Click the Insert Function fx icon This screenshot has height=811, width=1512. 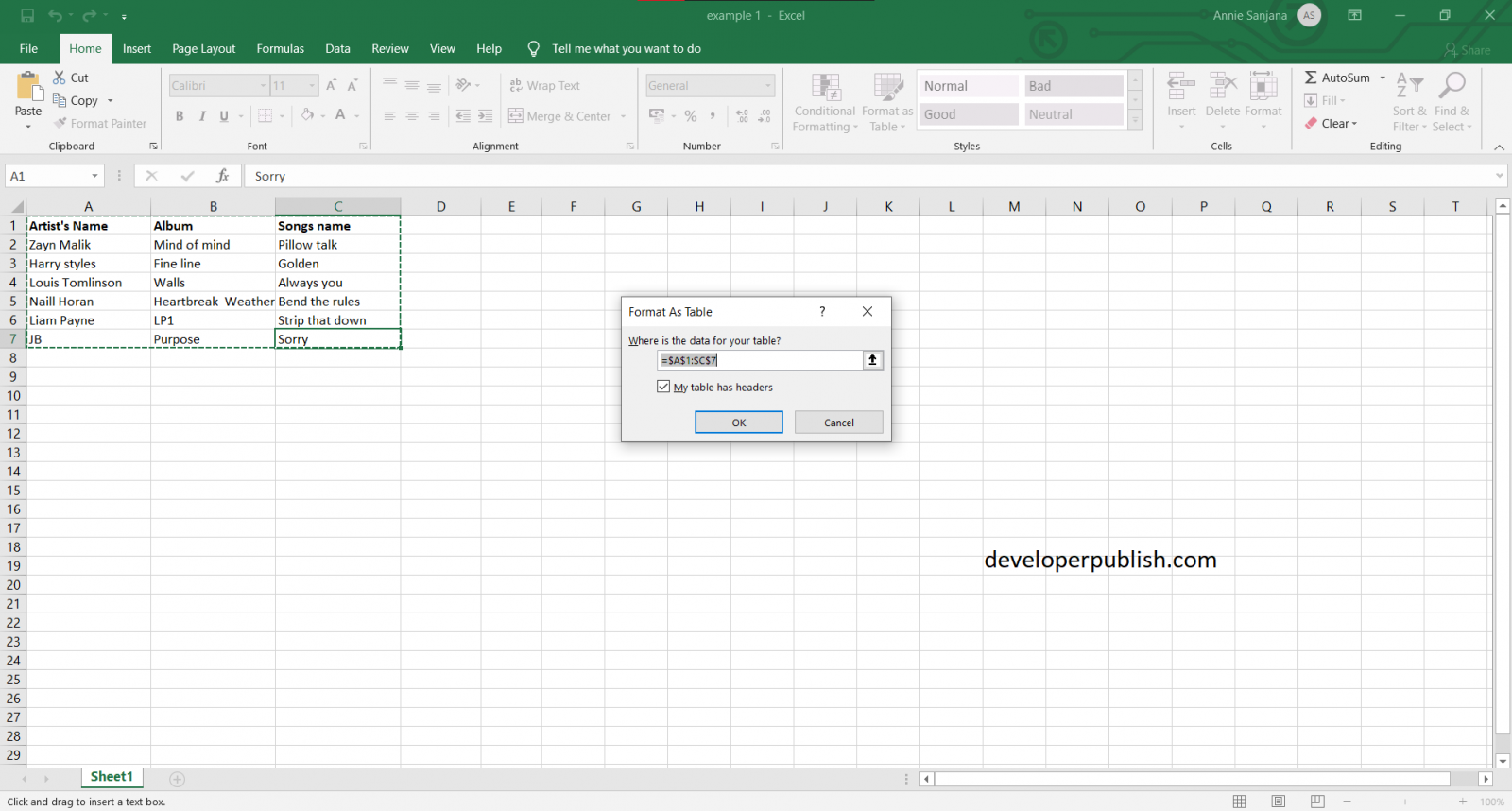pos(222,176)
